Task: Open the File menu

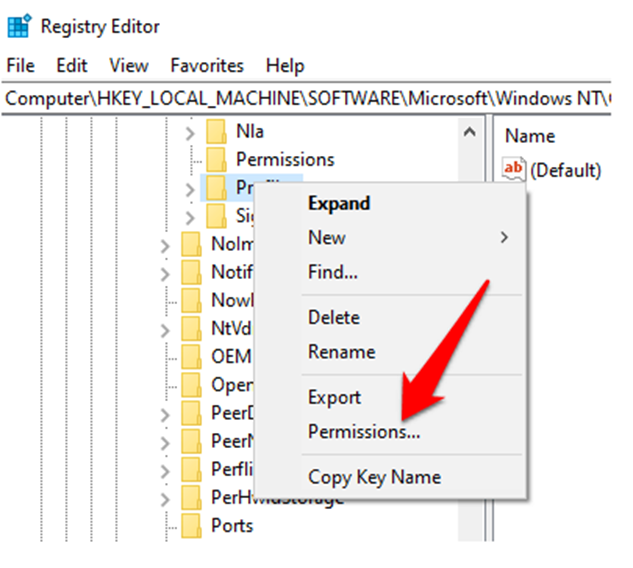Action: pyautogui.click(x=21, y=65)
